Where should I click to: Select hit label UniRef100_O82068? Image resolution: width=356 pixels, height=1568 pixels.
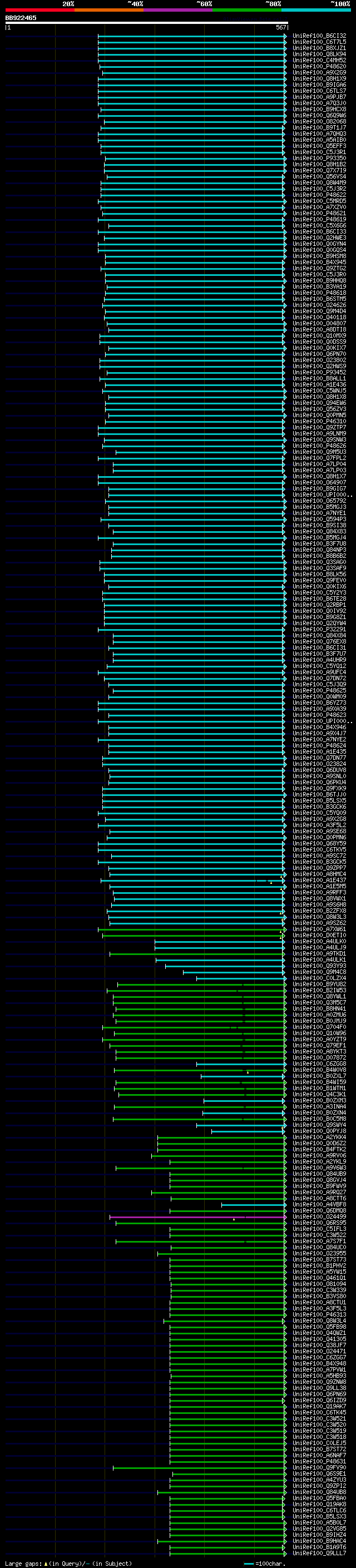coord(319,122)
